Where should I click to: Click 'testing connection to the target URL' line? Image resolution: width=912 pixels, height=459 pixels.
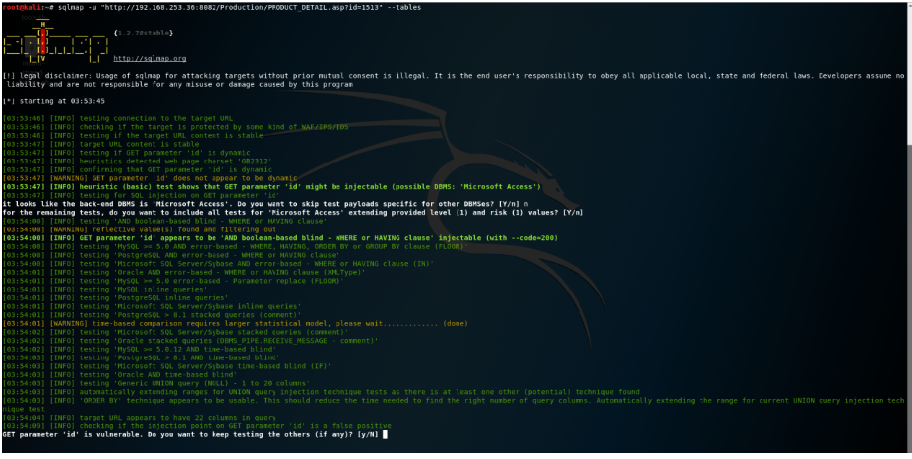117,118
